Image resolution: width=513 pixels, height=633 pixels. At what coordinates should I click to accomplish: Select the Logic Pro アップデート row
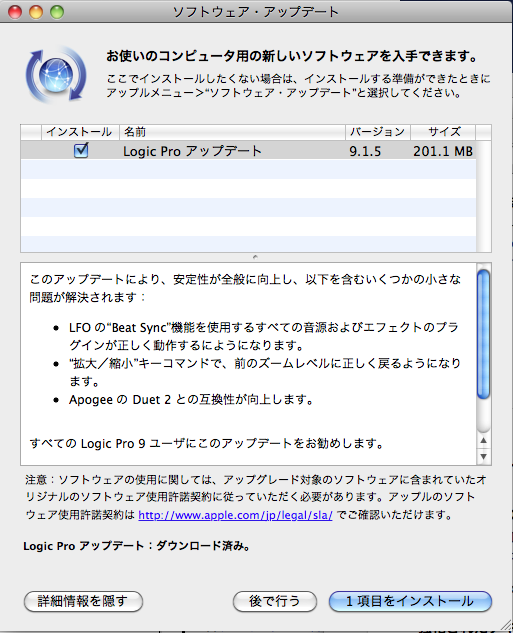(x=248, y=150)
